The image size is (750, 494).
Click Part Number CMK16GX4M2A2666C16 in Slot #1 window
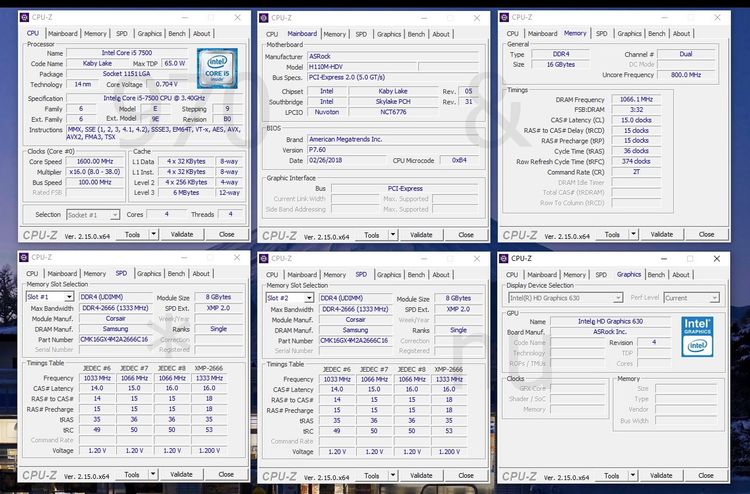[x=115, y=340]
